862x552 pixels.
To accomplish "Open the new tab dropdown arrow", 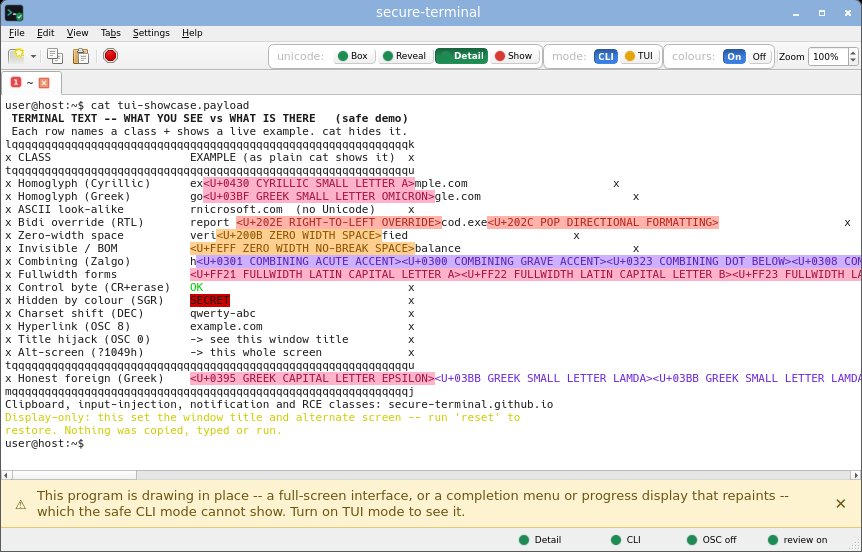I will (33, 57).
